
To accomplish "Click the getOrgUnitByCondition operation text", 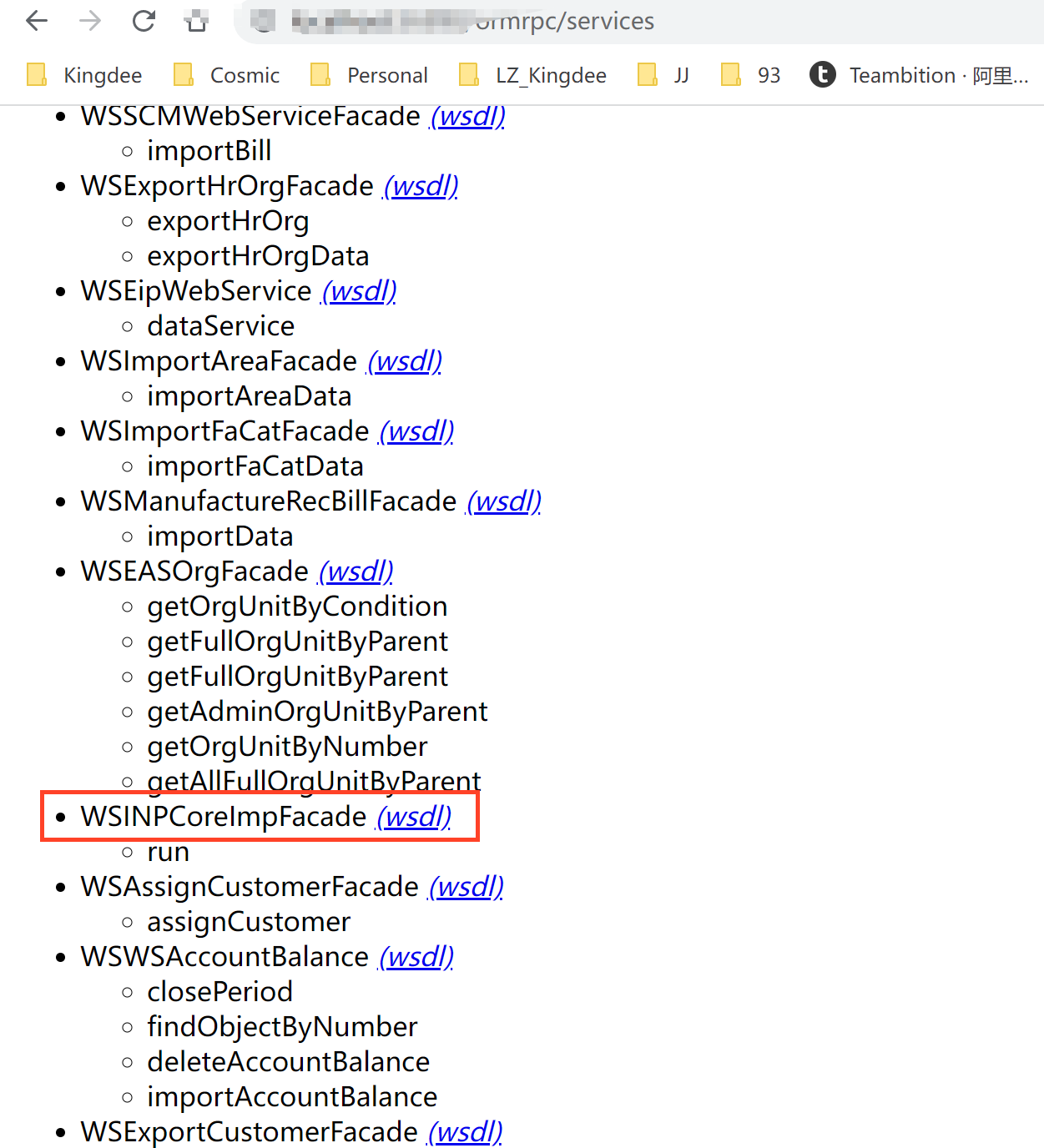I will (298, 607).
